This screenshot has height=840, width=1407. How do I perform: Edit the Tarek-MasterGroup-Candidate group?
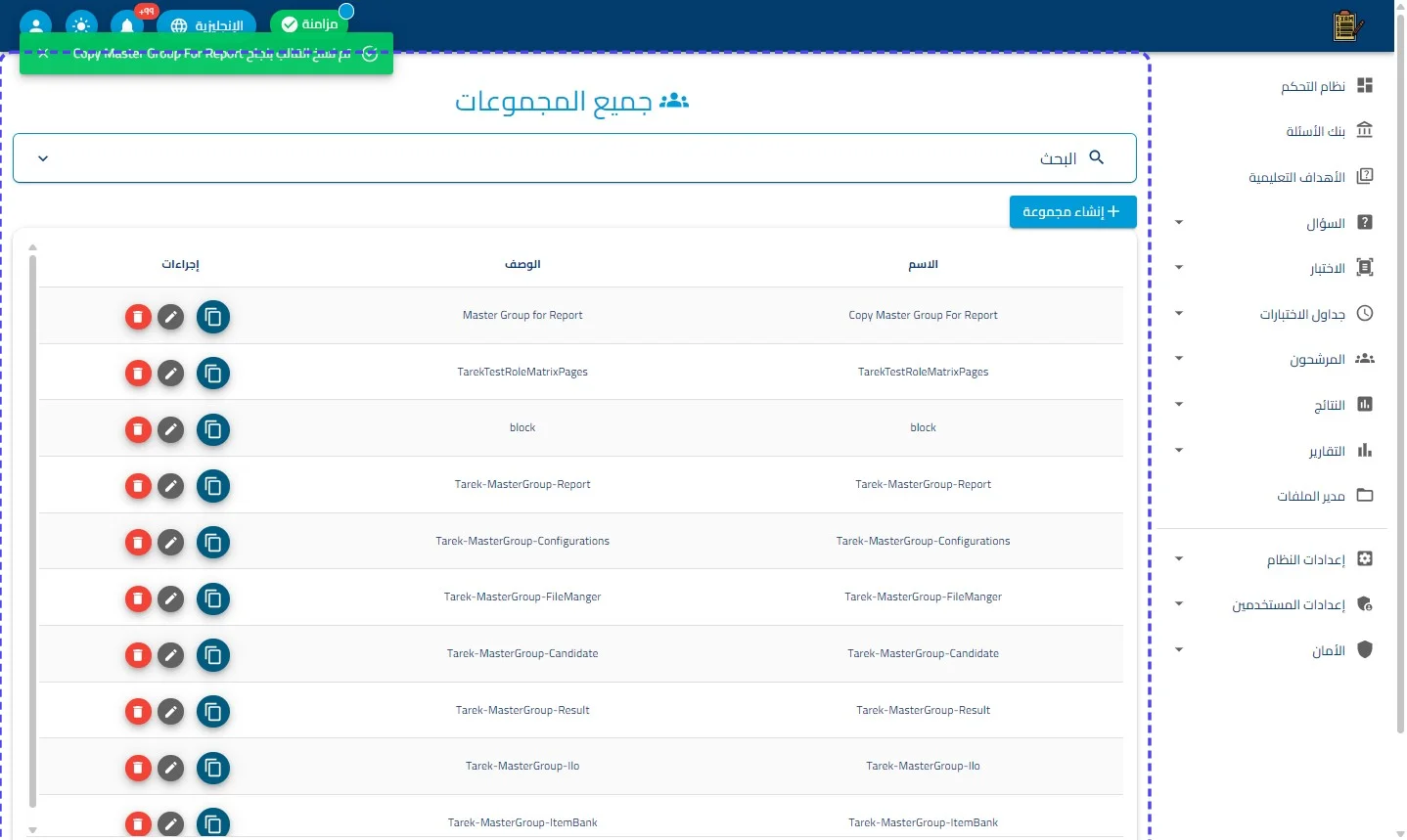click(x=171, y=655)
